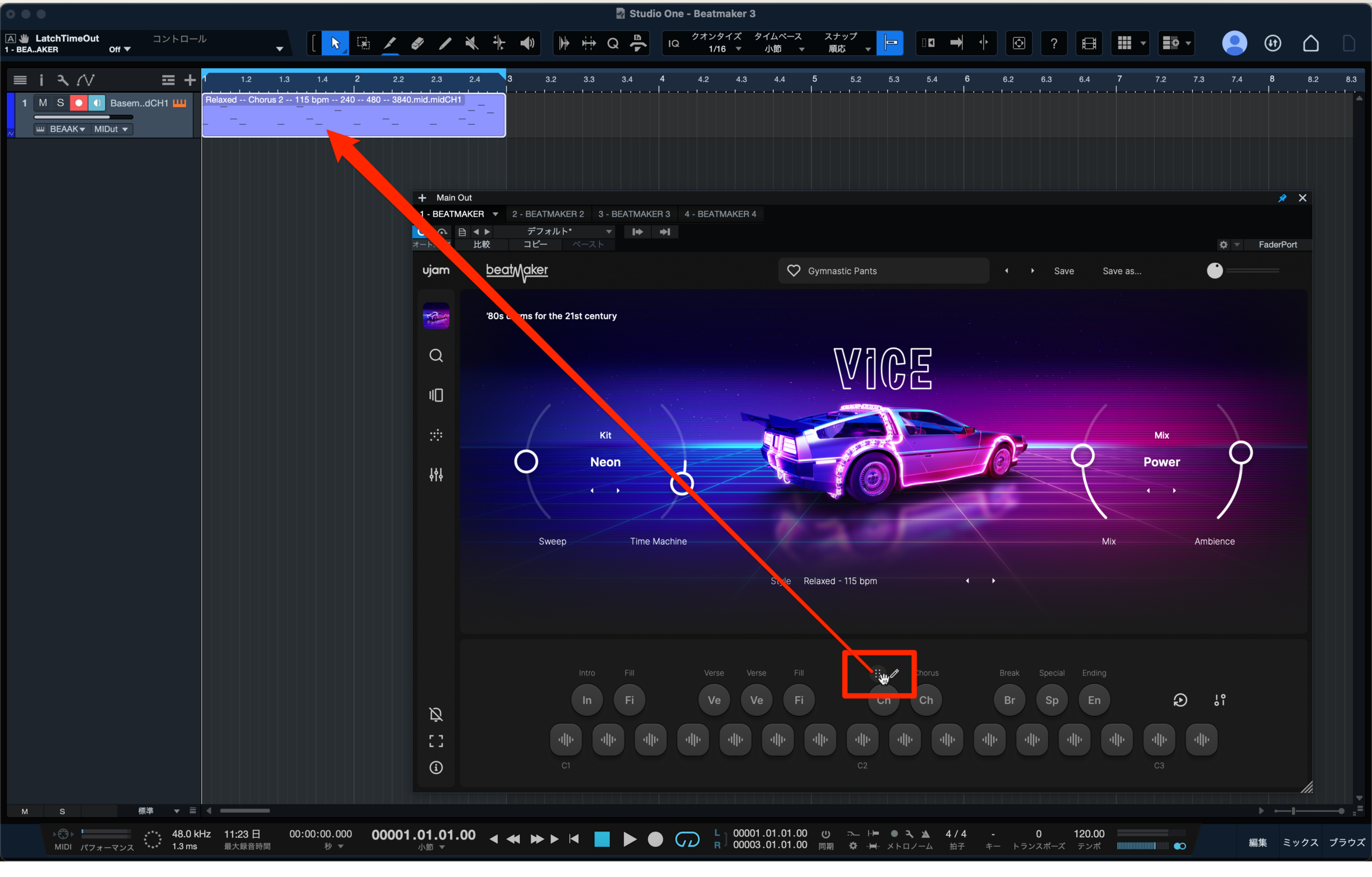Pin the plugin window
This screenshot has width=1372, height=877.
click(1282, 198)
